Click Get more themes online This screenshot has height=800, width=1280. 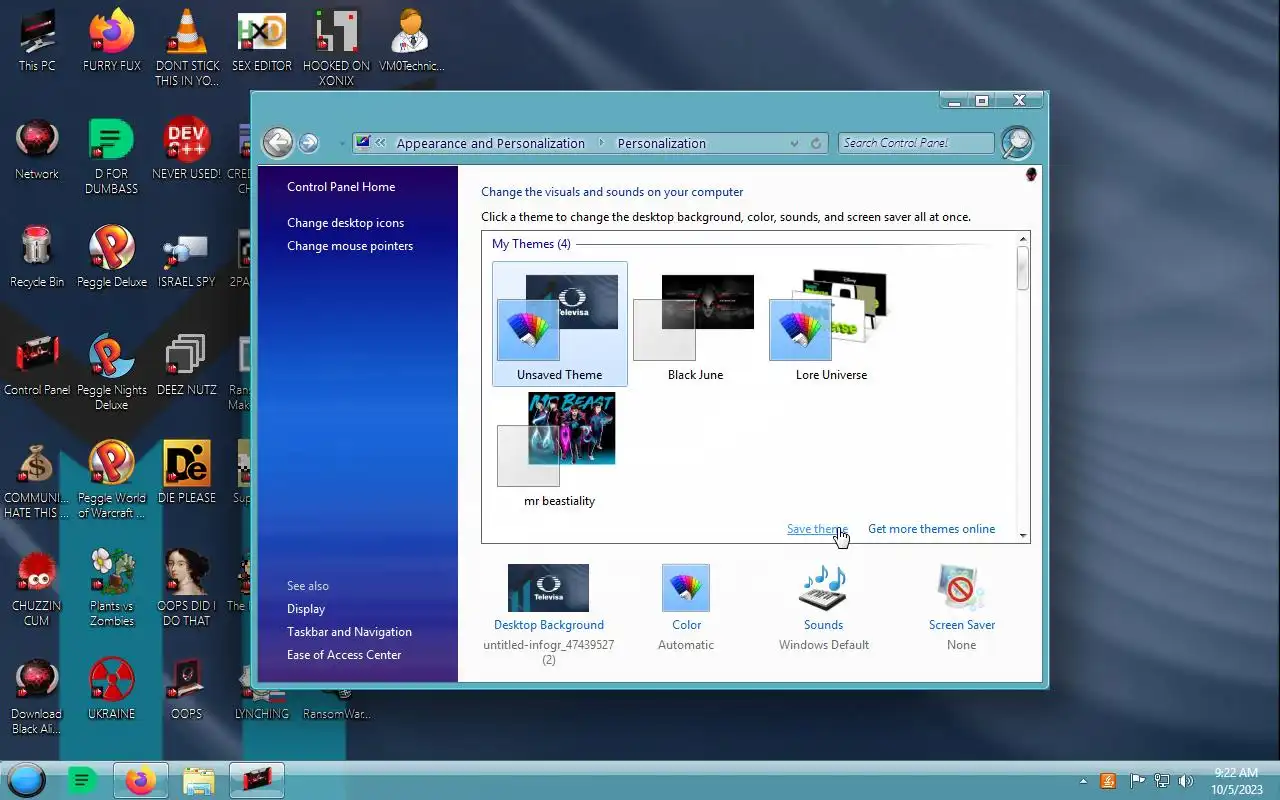click(931, 529)
